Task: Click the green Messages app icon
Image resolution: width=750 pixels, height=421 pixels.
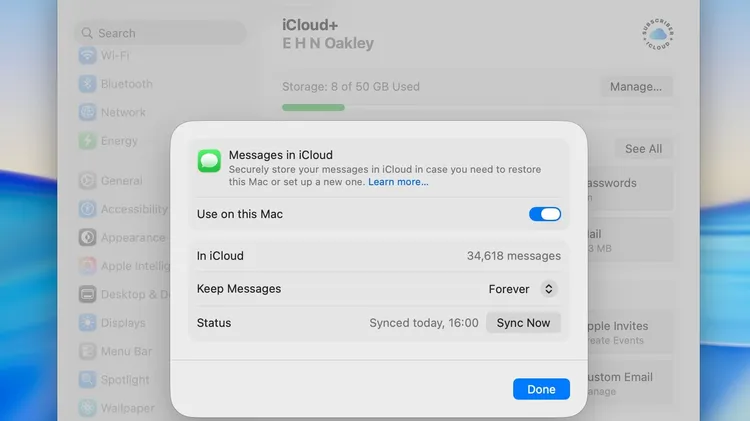Action: [x=209, y=161]
